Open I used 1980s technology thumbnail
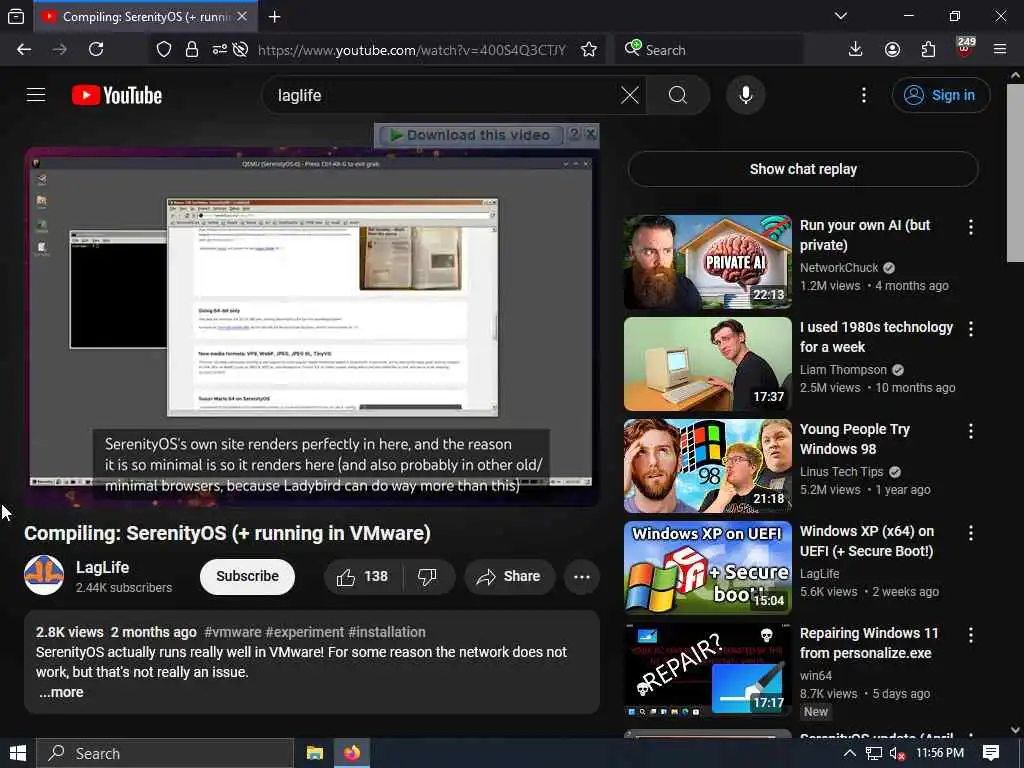Image resolution: width=1024 pixels, height=768 pixels. (x=708, y=364)
